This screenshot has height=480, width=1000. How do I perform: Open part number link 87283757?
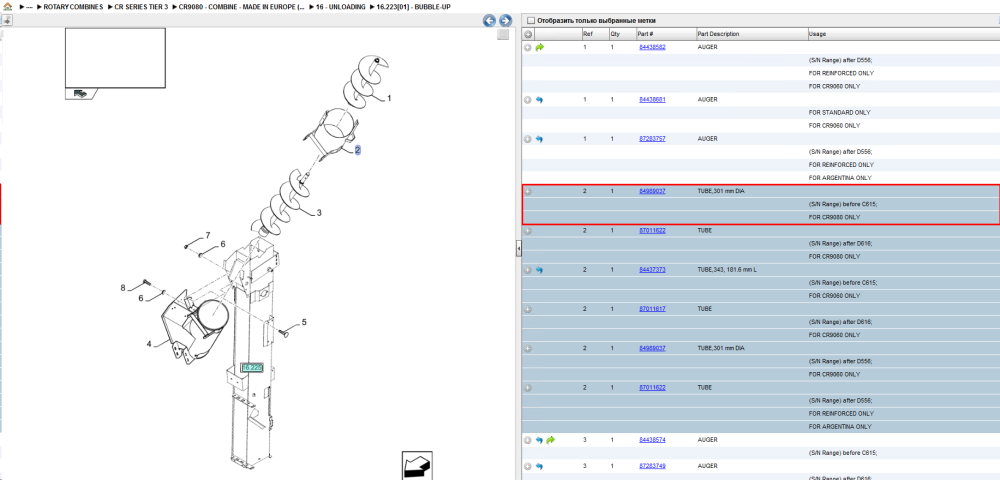[652, 138]
